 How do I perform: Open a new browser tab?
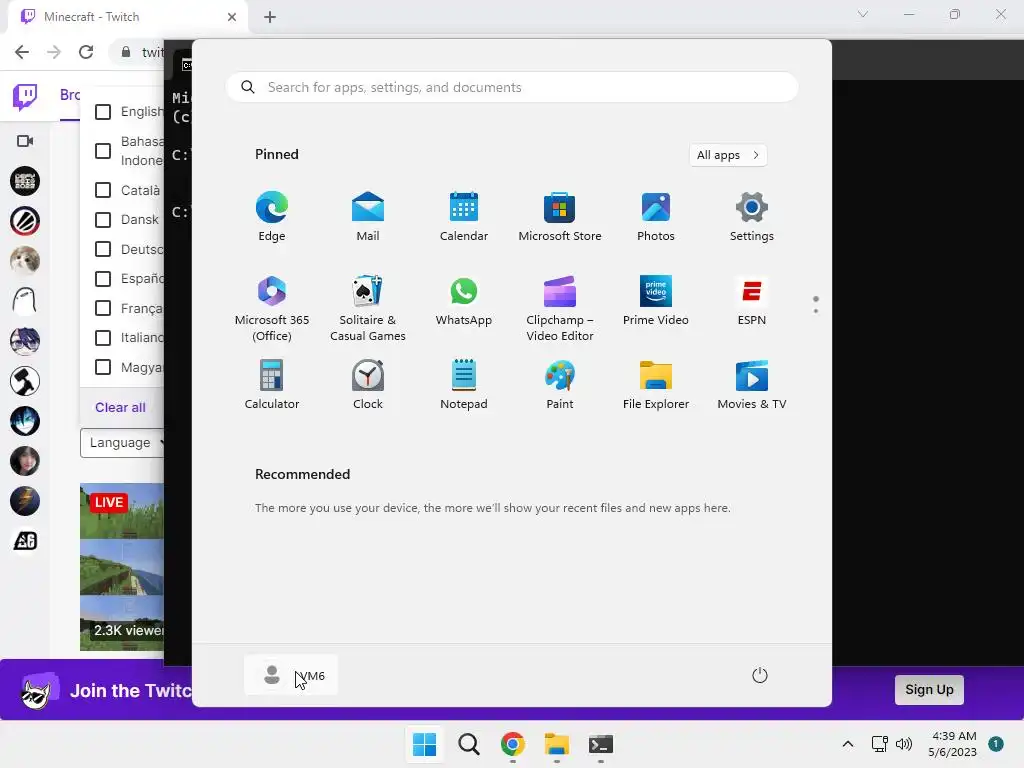click(x=270, y=17)
